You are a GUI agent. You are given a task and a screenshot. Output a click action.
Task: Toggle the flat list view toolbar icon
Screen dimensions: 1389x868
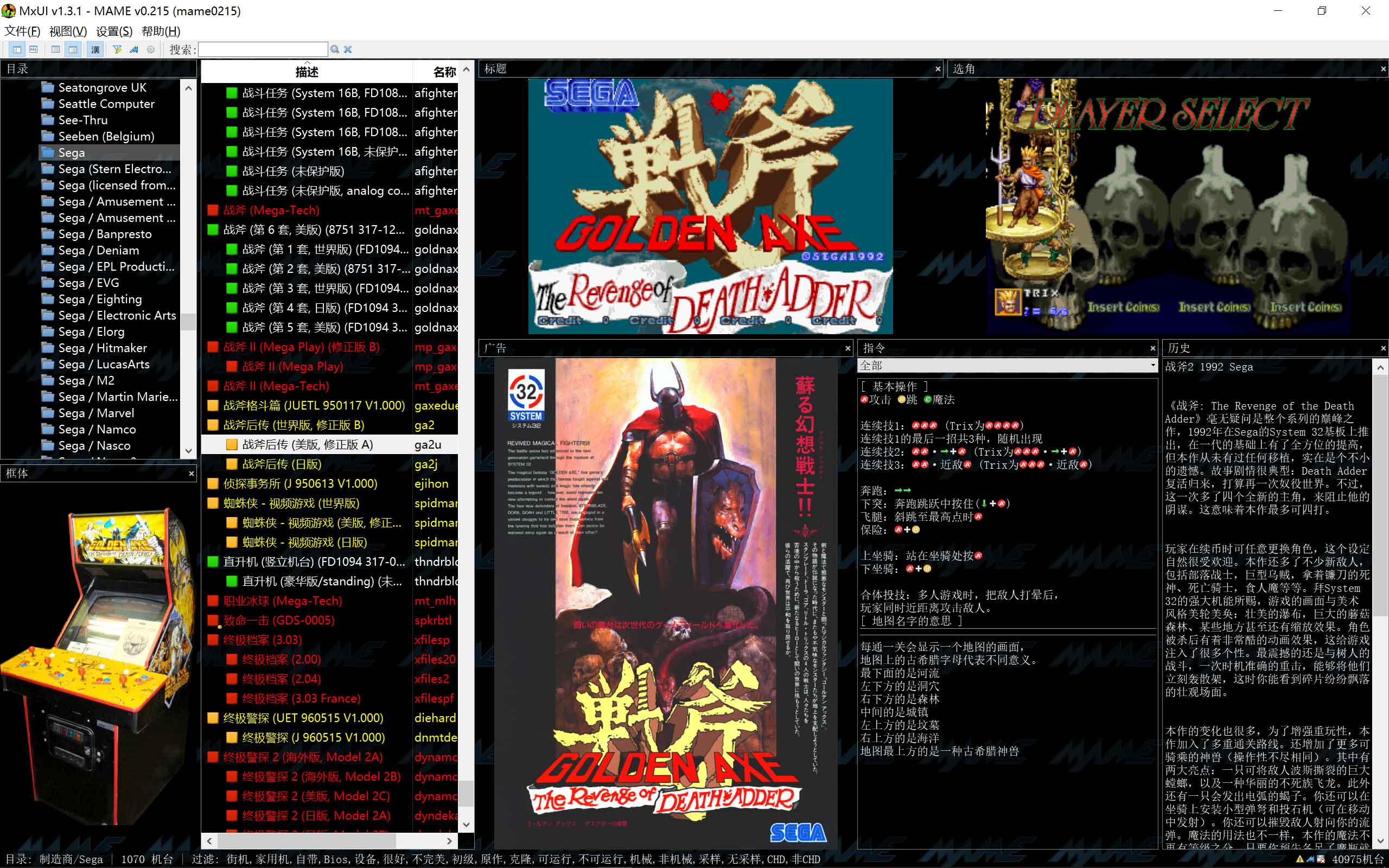(x=56, y=49)
